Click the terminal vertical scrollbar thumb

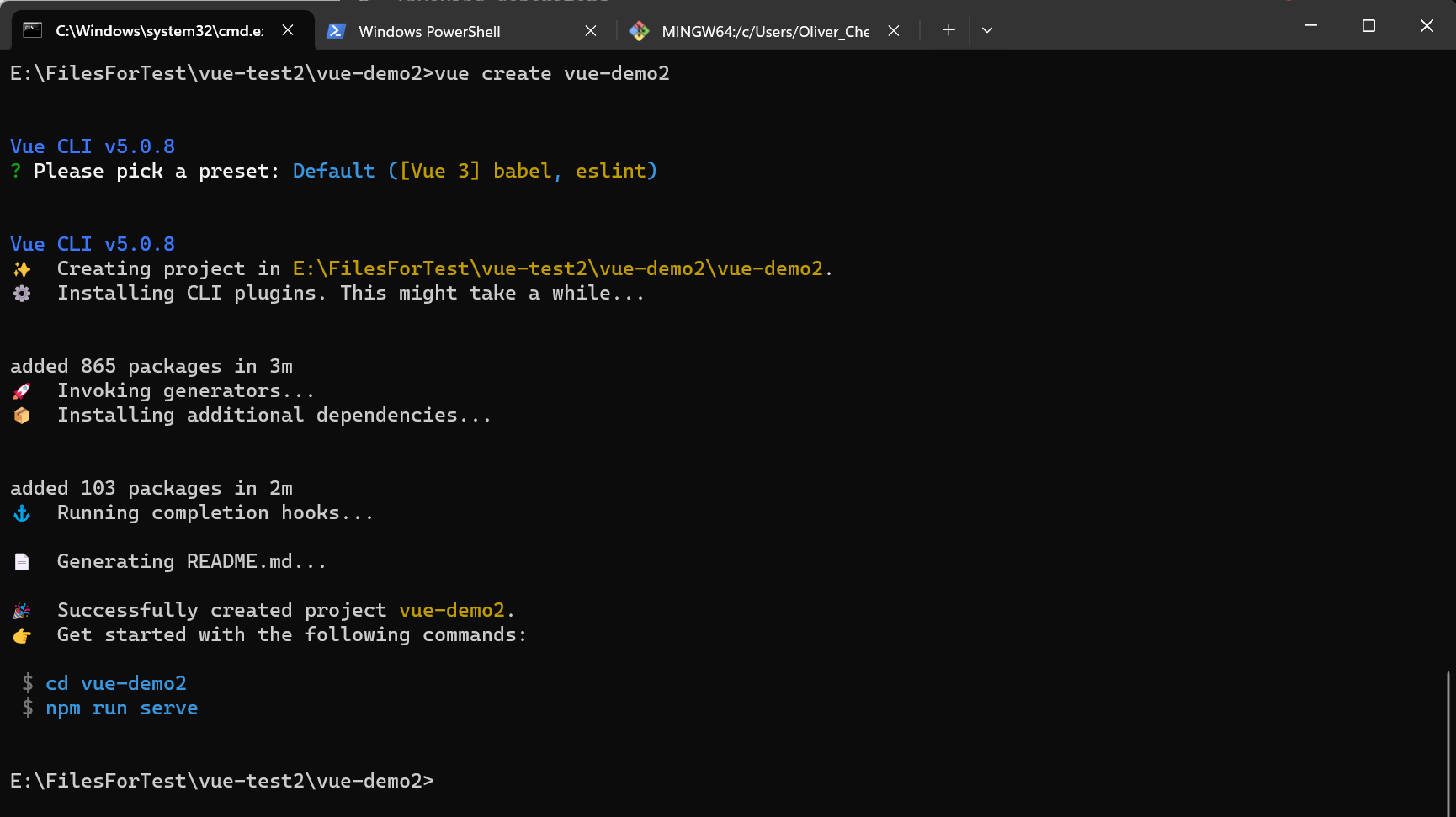click(x=1448, y=743)
